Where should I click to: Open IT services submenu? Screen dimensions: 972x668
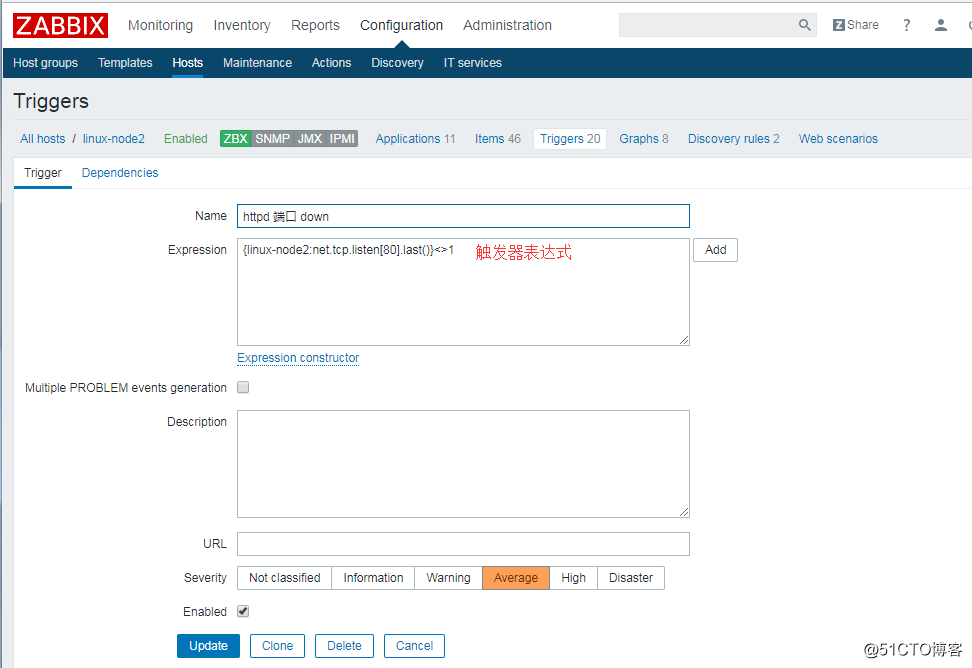[472, 63]
